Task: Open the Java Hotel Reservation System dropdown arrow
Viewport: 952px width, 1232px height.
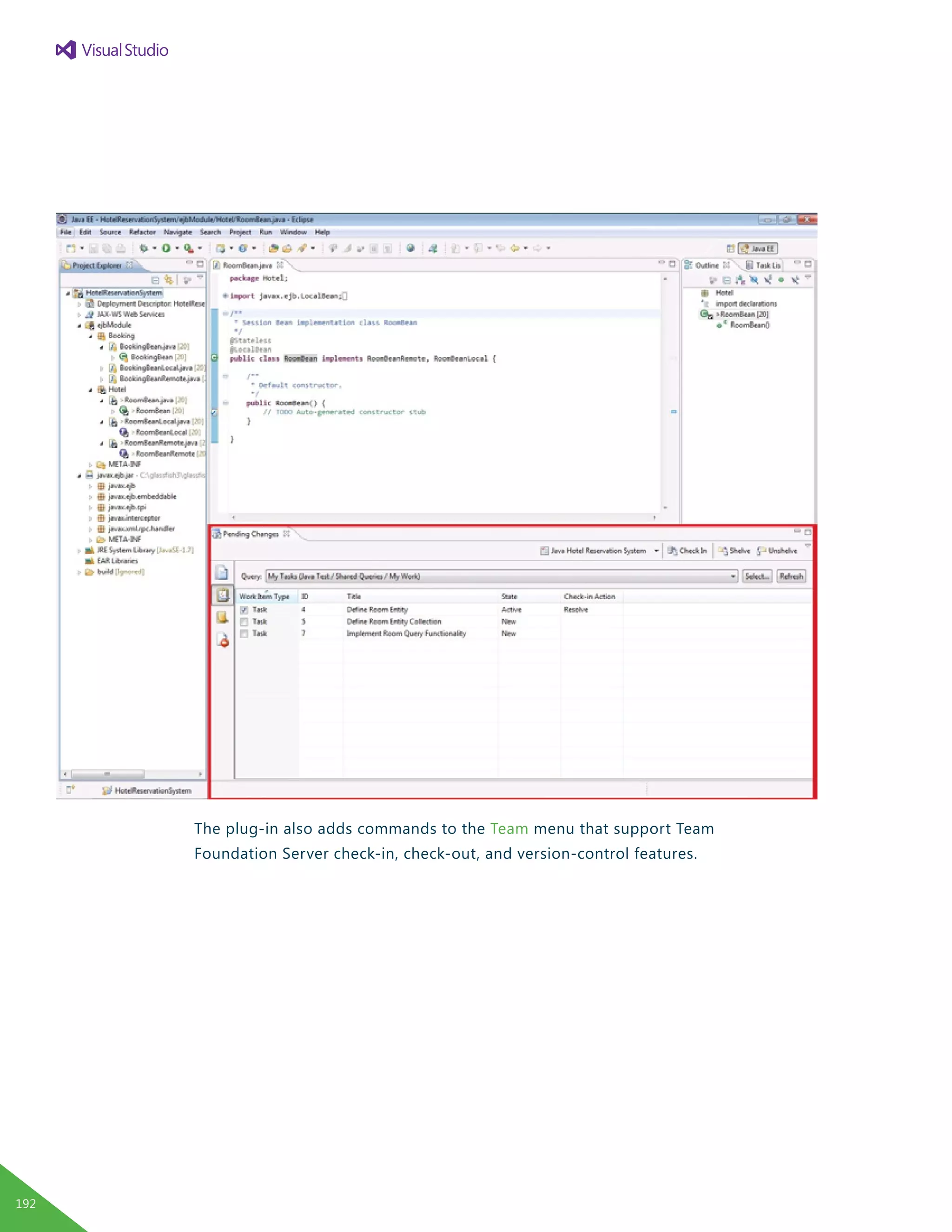Action: tap(656, 550)
